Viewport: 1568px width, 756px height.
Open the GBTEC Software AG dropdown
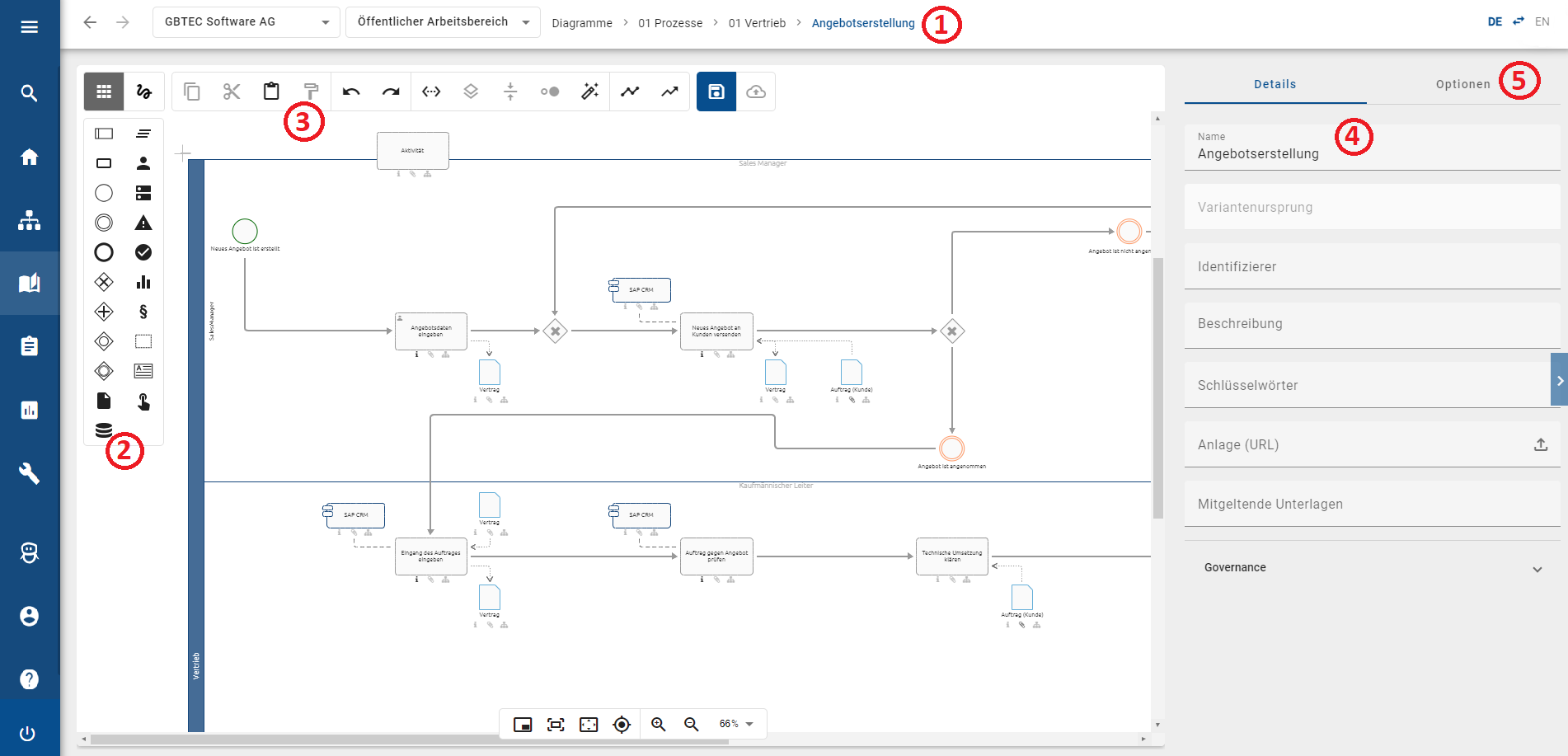(x=246, y=22)
